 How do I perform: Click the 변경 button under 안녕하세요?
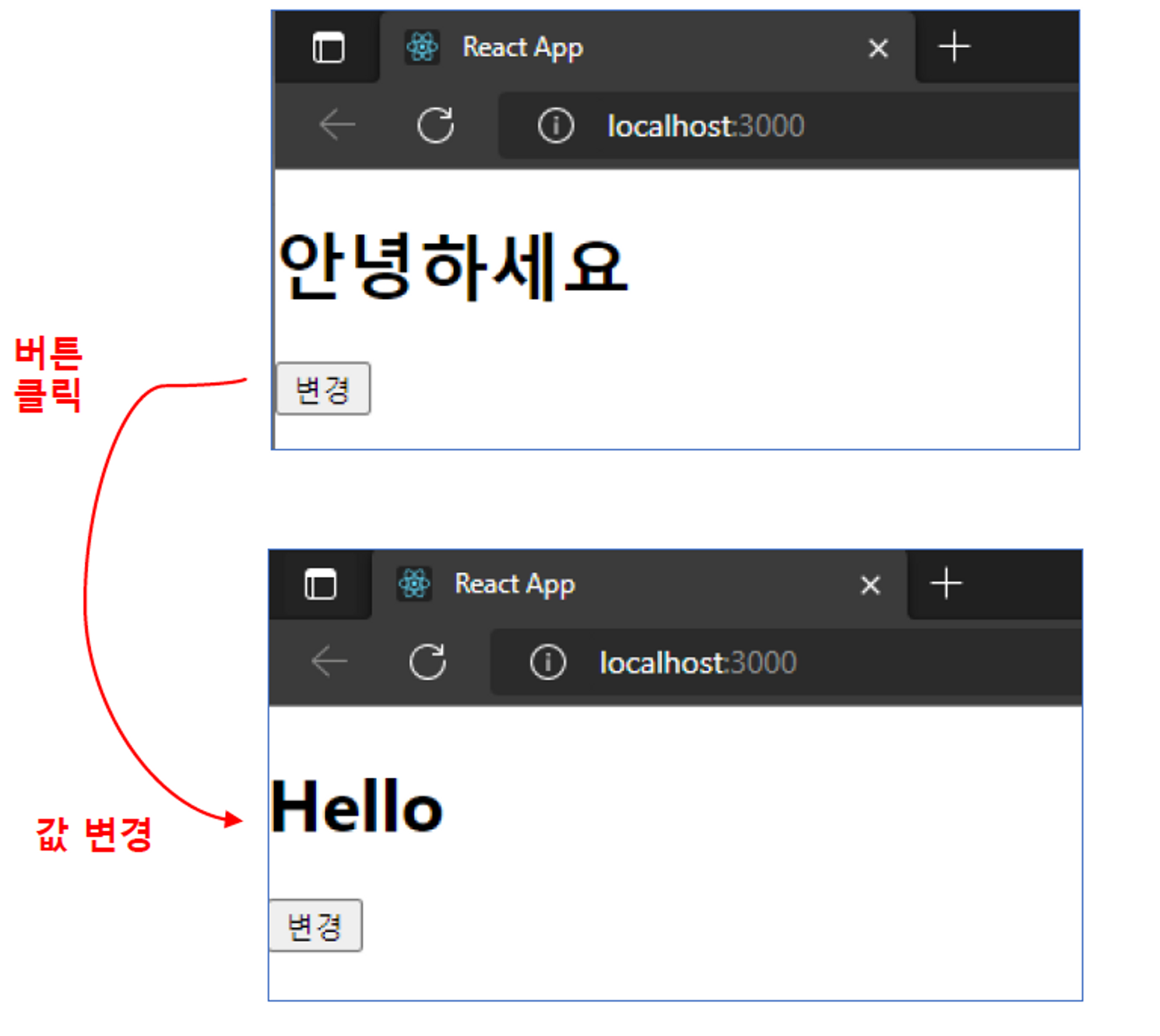pyautogui.click(x=323, y=388)
